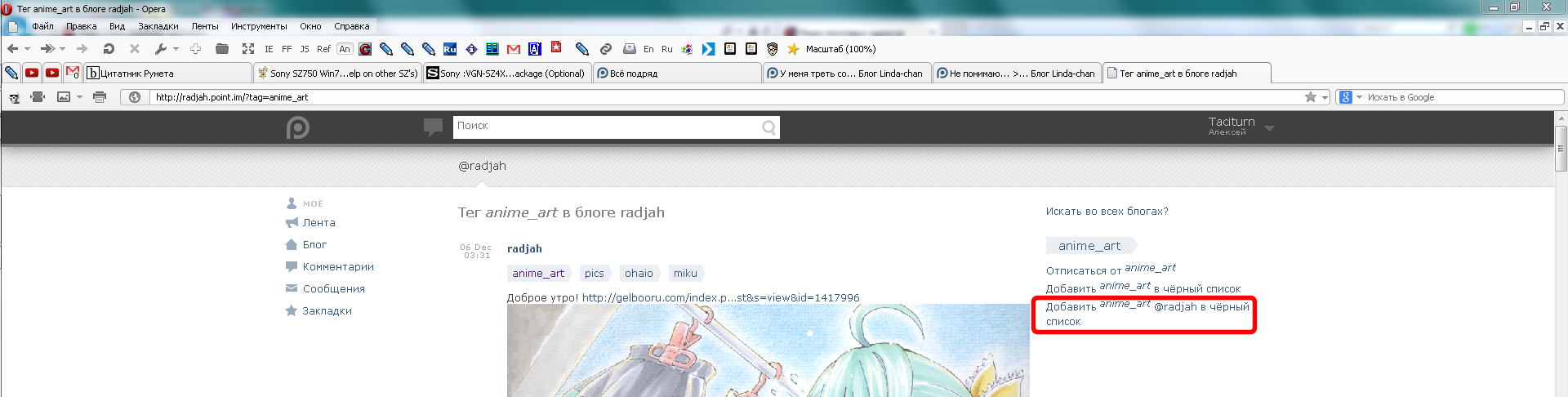Click the chain link toolbar icon

[605, 49]
